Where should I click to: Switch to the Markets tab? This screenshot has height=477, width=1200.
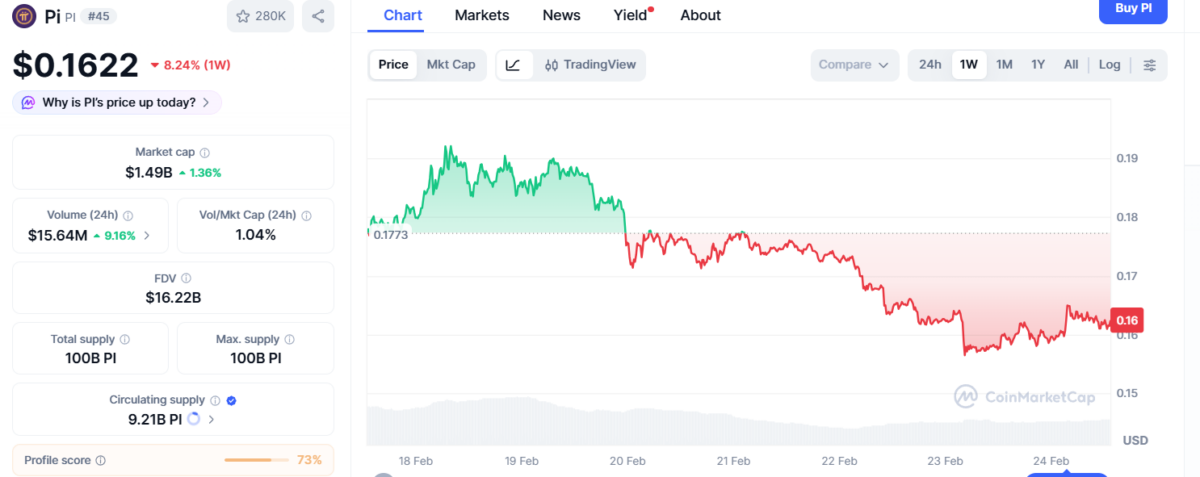point(481,15)
